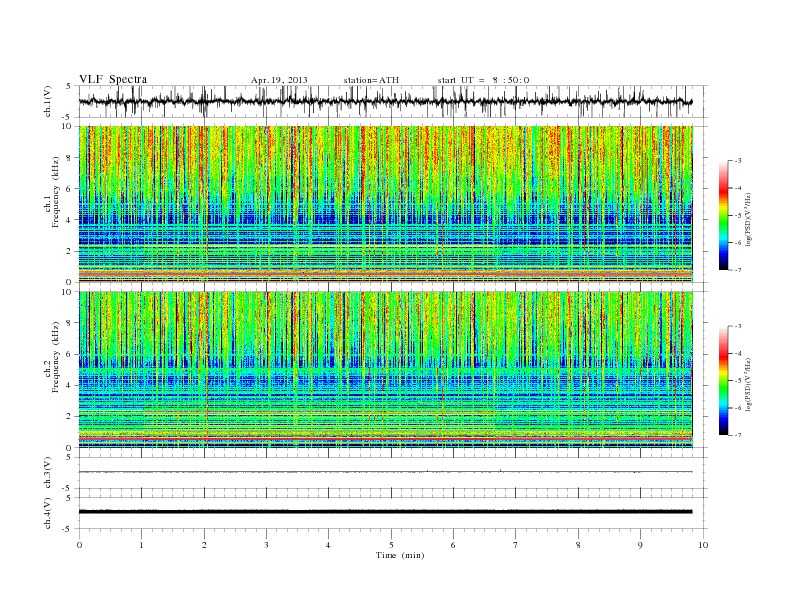The width and height of the screenshot is (792, 612).
Task: Click time axis tick label "4"
Action: pyautogui.click(x=328, y=545)
